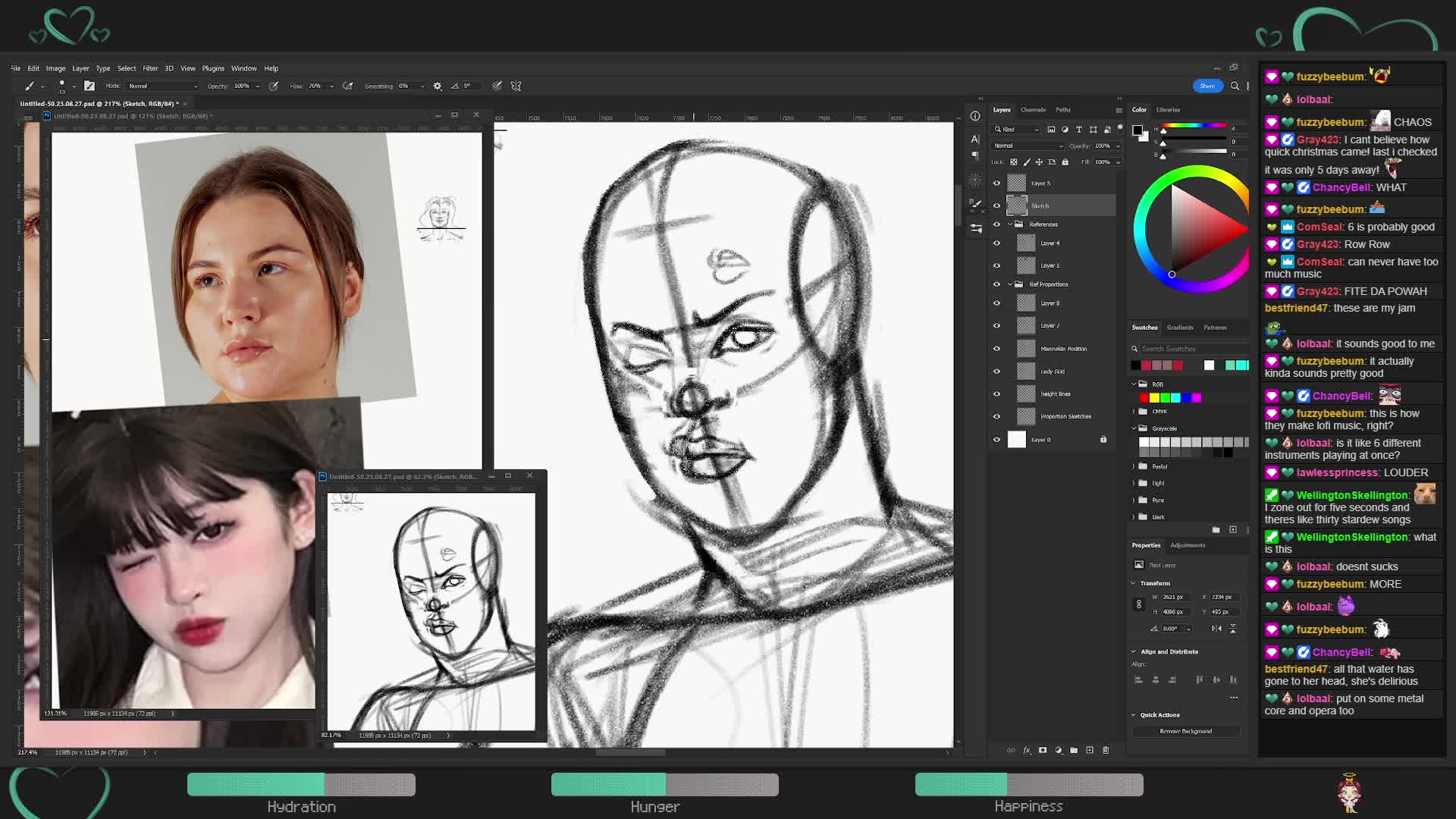Pick the red swatch in RGB group
The image size is (1456, 819).
tap(1144, 397)
